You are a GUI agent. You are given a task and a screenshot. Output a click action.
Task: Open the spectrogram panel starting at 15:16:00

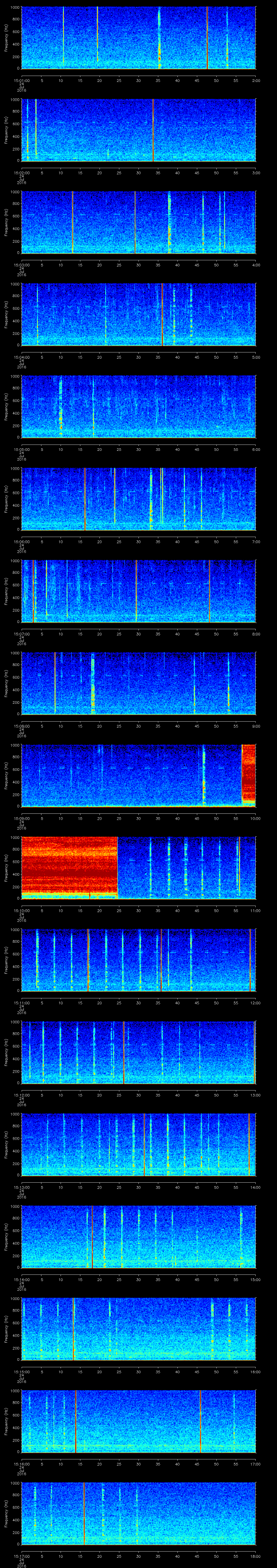pos(139,1421)
